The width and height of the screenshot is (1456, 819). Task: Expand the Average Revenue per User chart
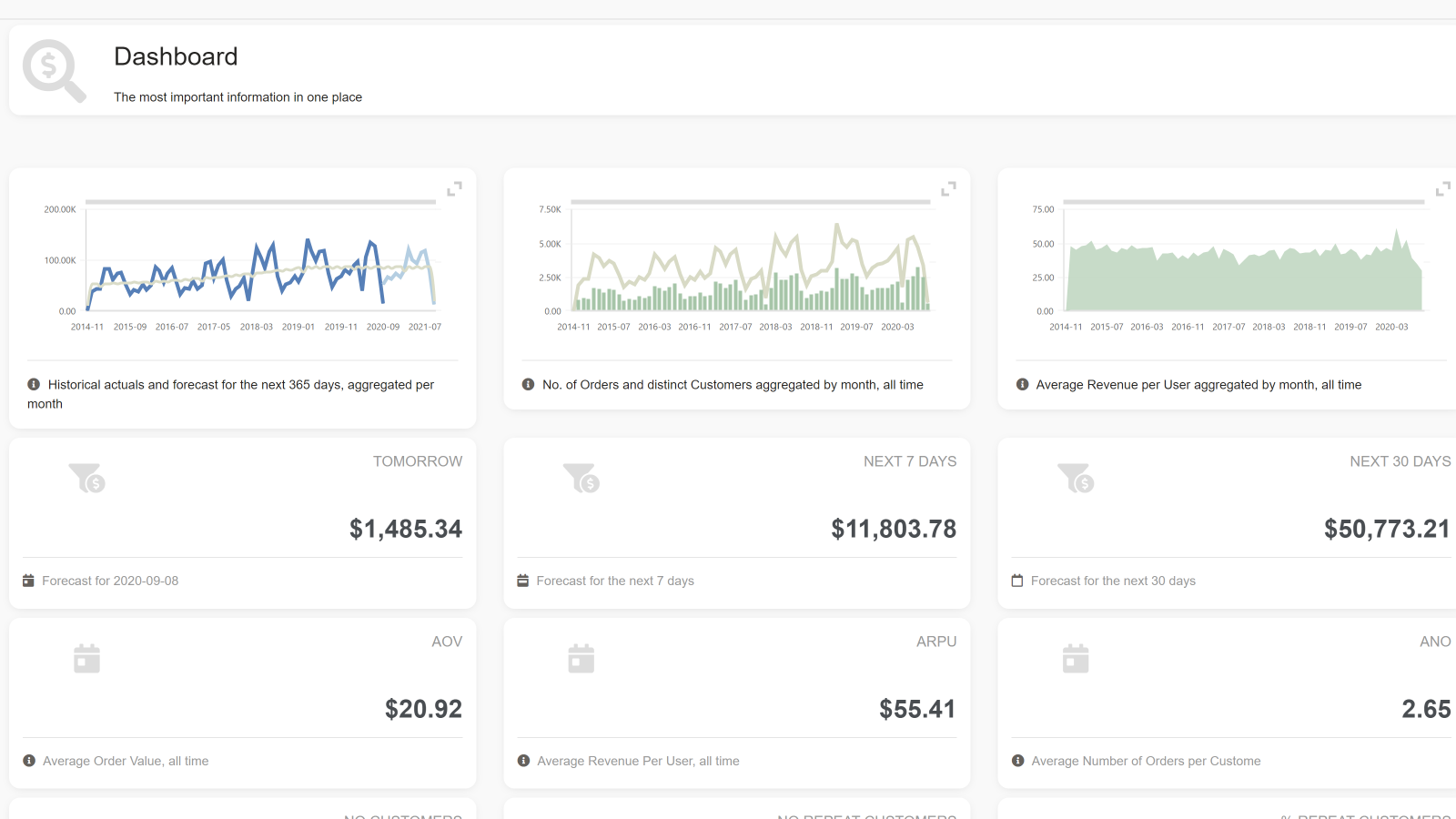[x=1443, y=188]
